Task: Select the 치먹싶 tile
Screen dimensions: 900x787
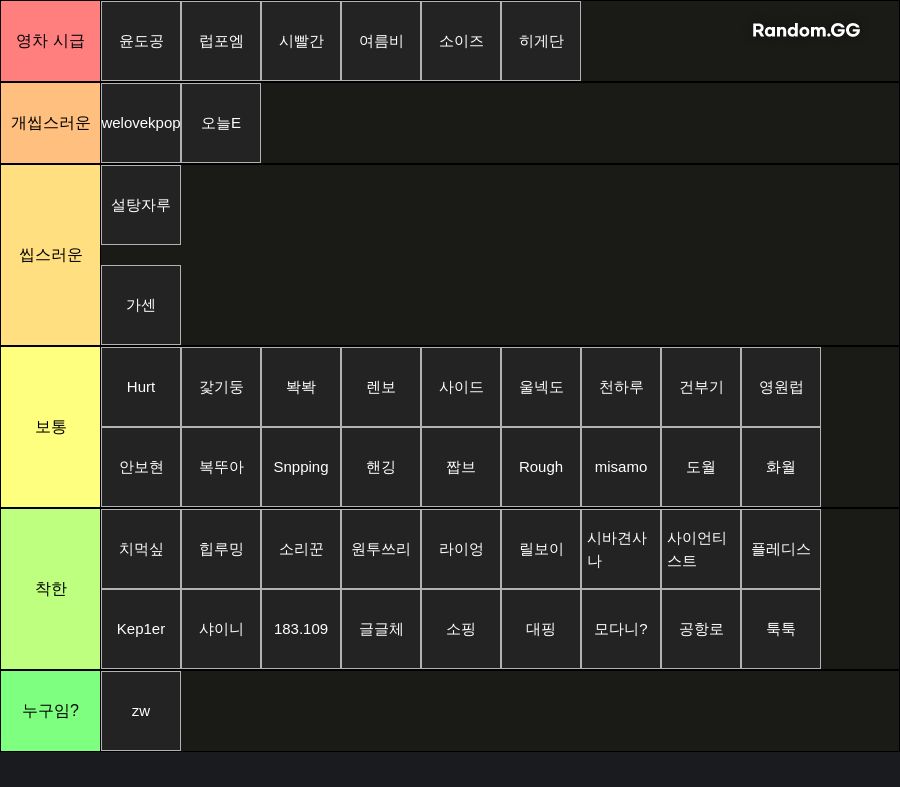Action: pyautogui.click(x=141, y=549)
